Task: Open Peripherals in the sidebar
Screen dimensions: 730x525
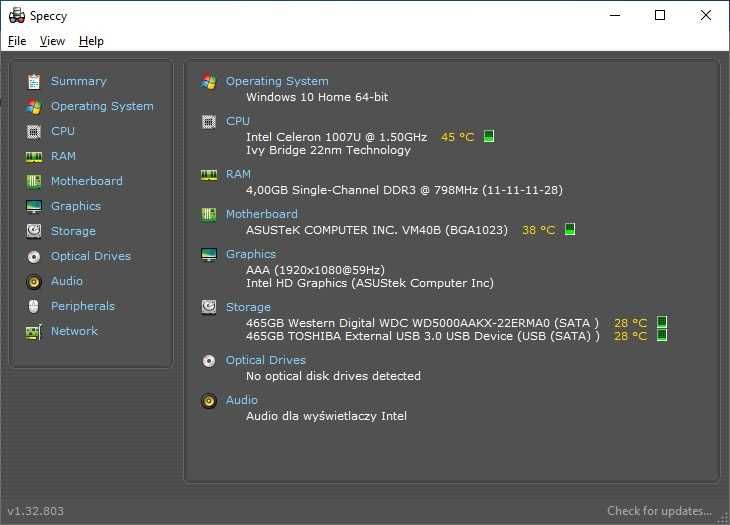Action: pos(82,306)
